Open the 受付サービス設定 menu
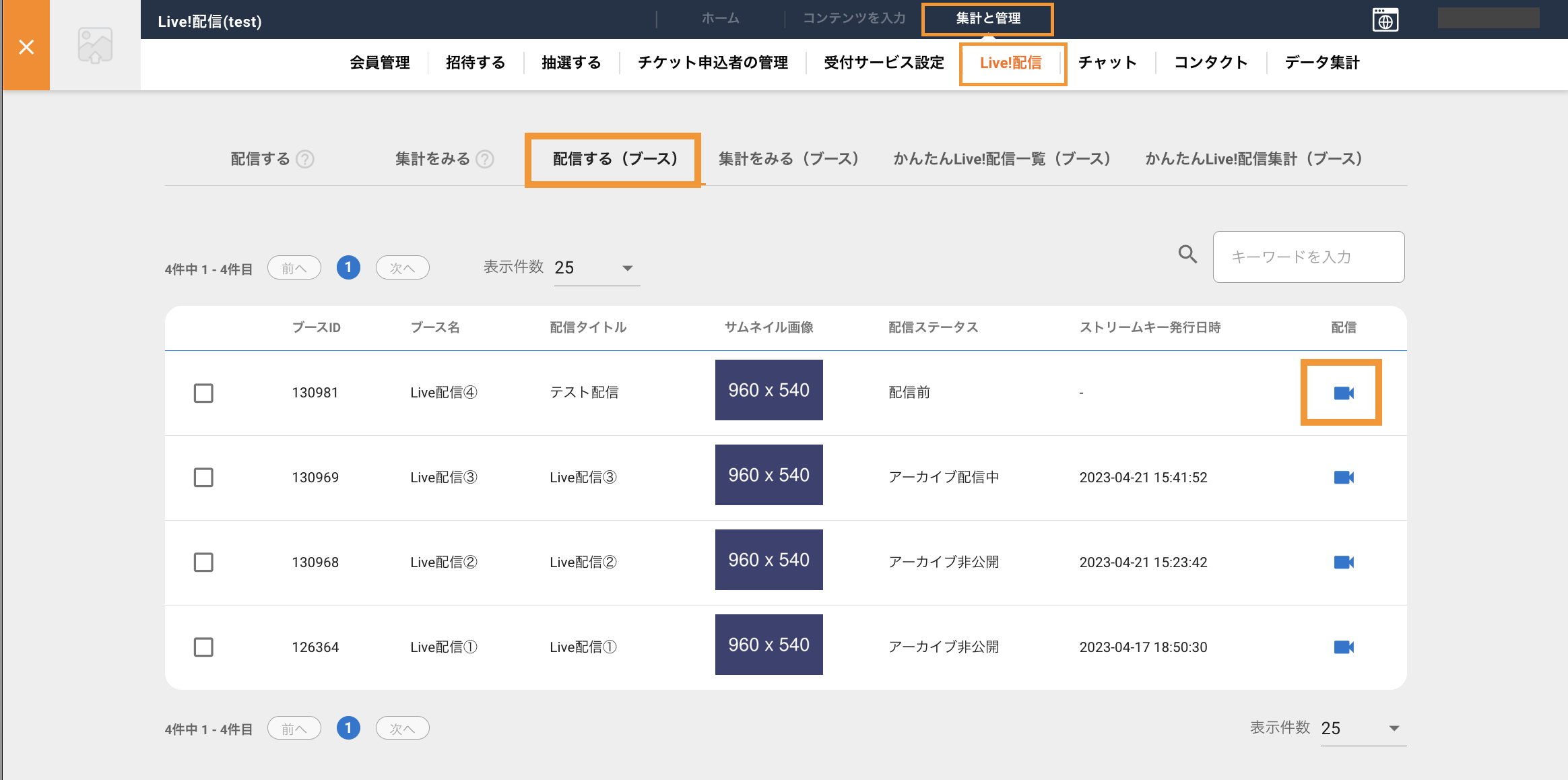Image resolution: width=1568 pixels, height=780 pixels. [x=884, y=63]
